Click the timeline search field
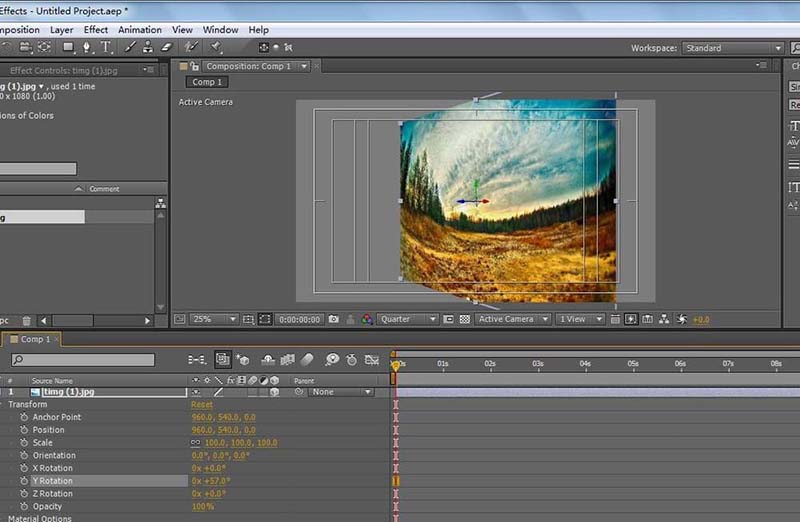 click(x=84, y=360)
